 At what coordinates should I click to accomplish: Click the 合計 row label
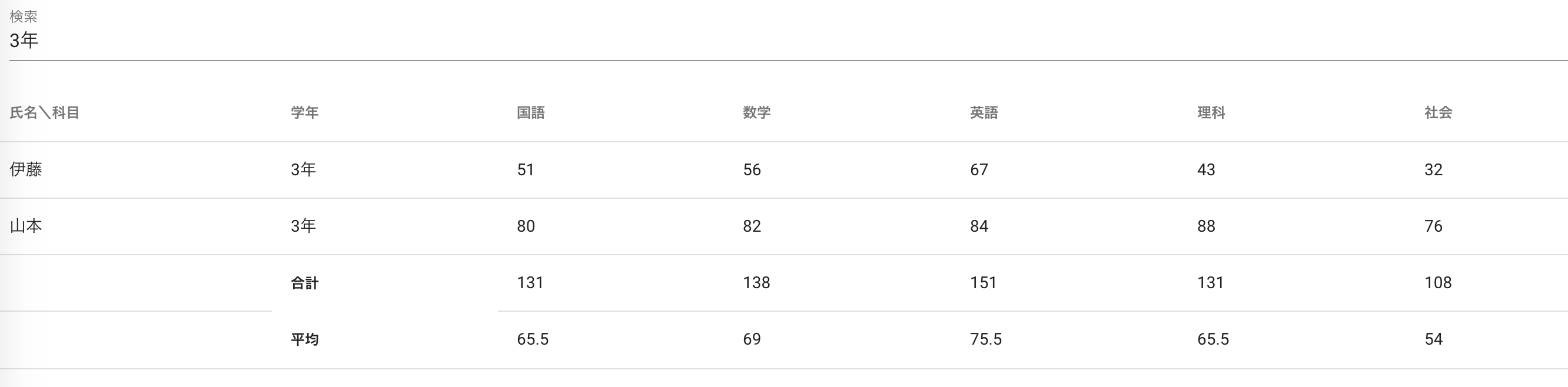coord(304,283)
